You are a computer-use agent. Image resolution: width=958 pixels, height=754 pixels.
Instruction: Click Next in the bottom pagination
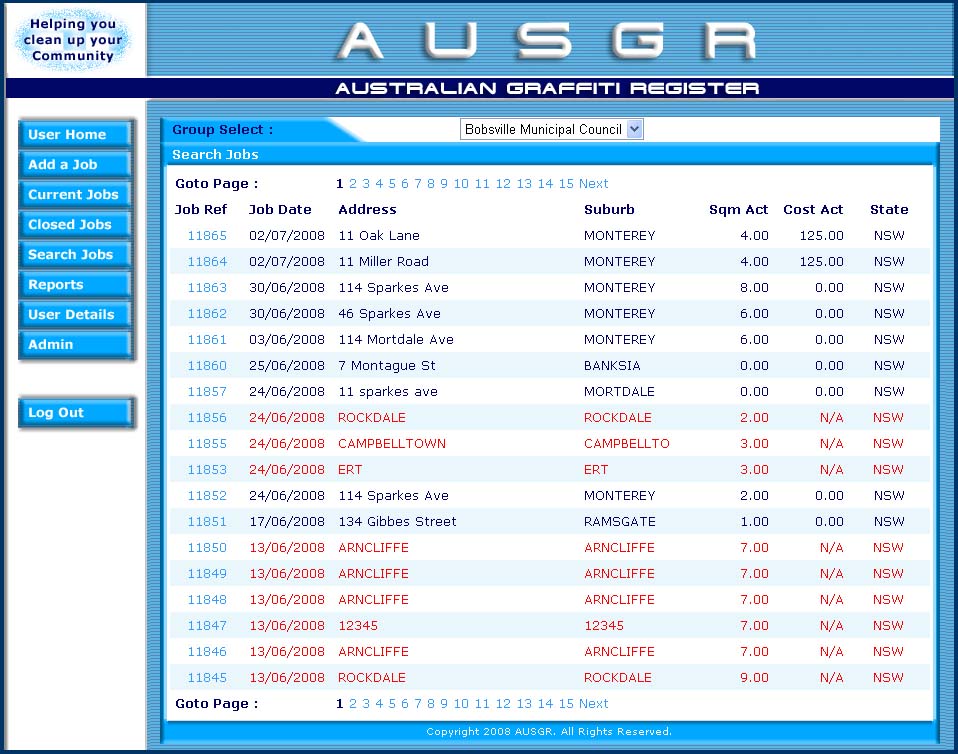tap(593, 704)
